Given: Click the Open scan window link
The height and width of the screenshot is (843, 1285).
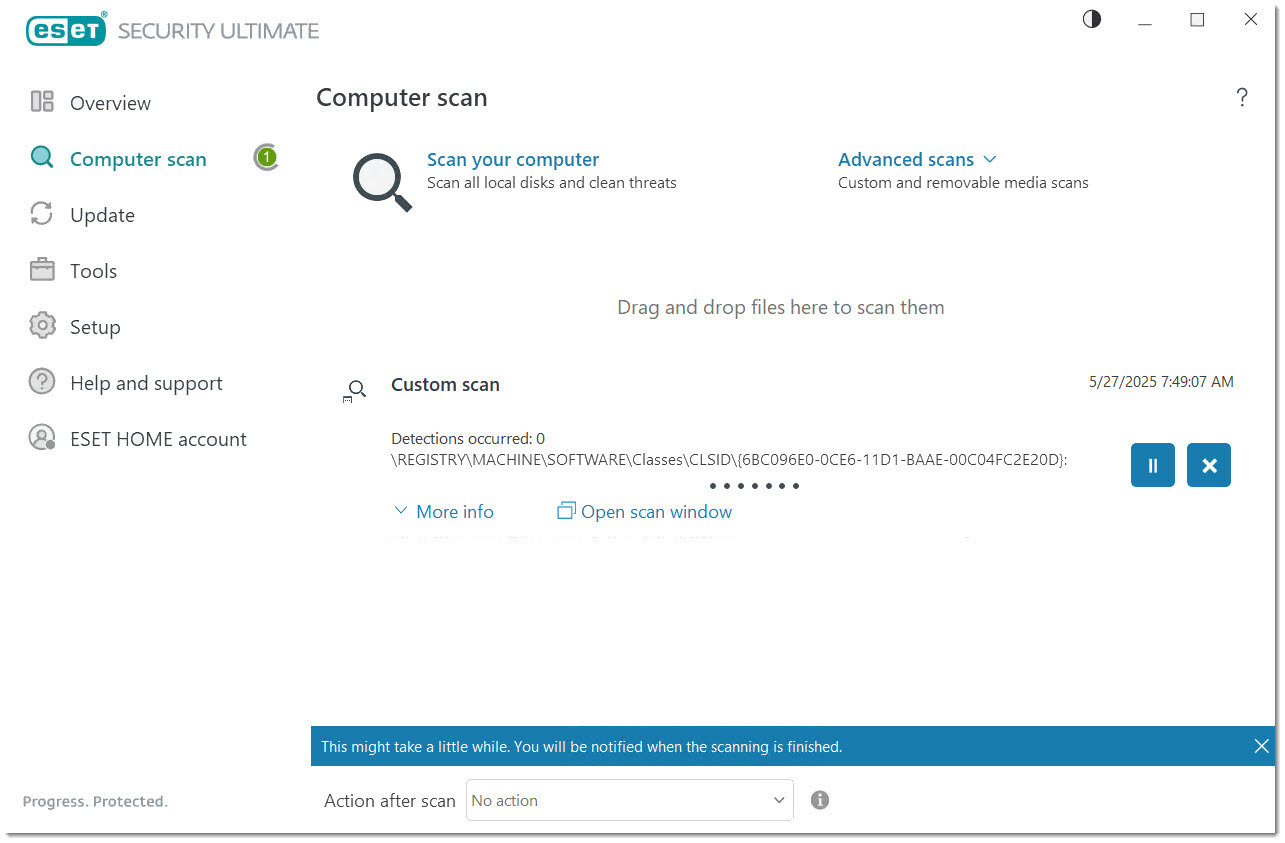Looking at the screenshot, I should point(656,511).
